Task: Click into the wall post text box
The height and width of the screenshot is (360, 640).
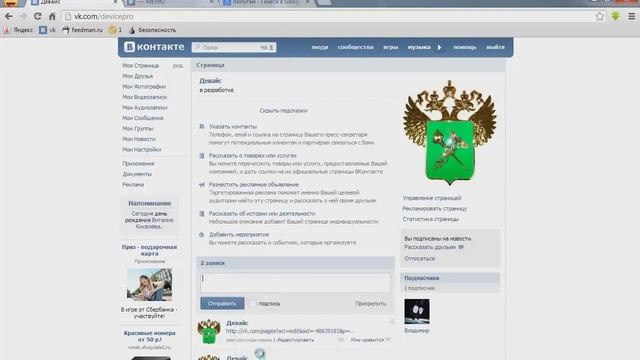Action: [295, 282]
